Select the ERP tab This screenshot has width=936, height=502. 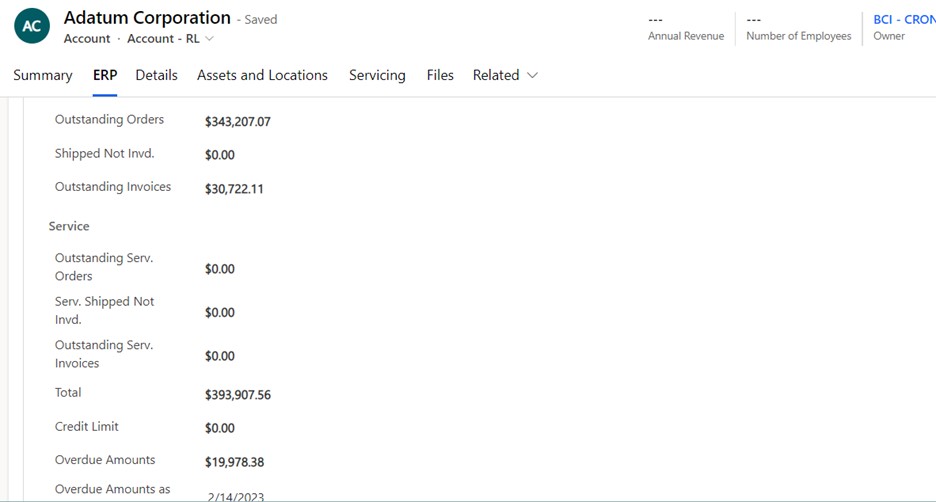click(105, 75)
